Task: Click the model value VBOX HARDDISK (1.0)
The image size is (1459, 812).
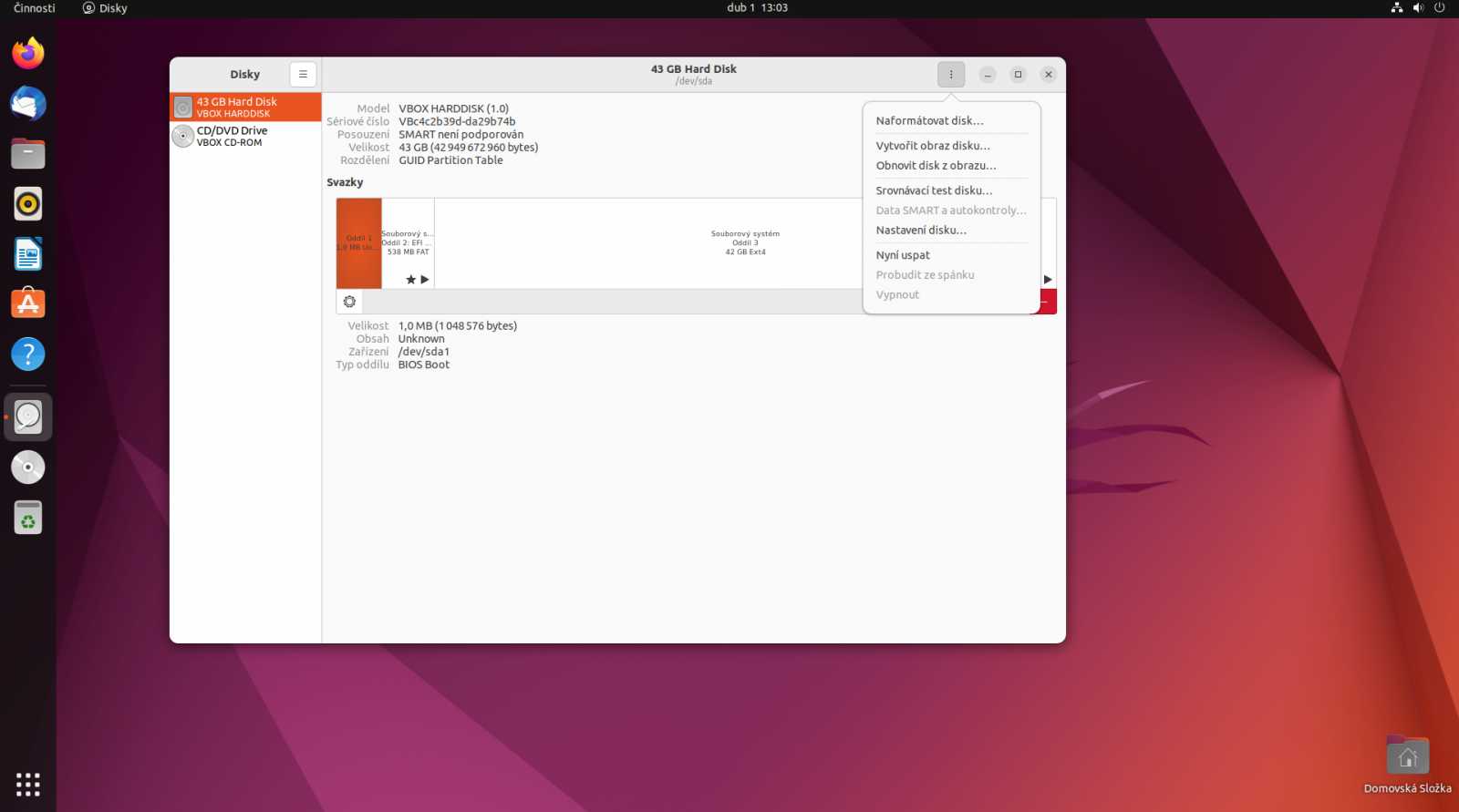Action: 453,108
